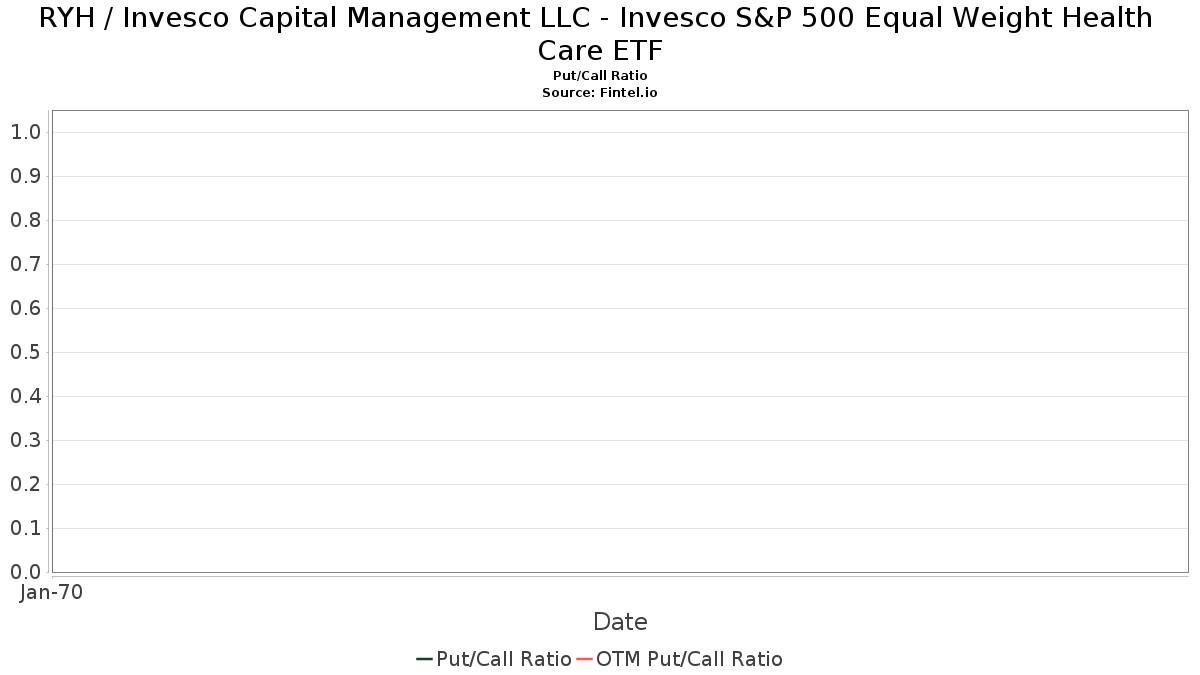The width and height of the screenshot is (1200, 675).
Task: Click the red OTM Put/Call Ratio legend line
Action: pos(584,659)
